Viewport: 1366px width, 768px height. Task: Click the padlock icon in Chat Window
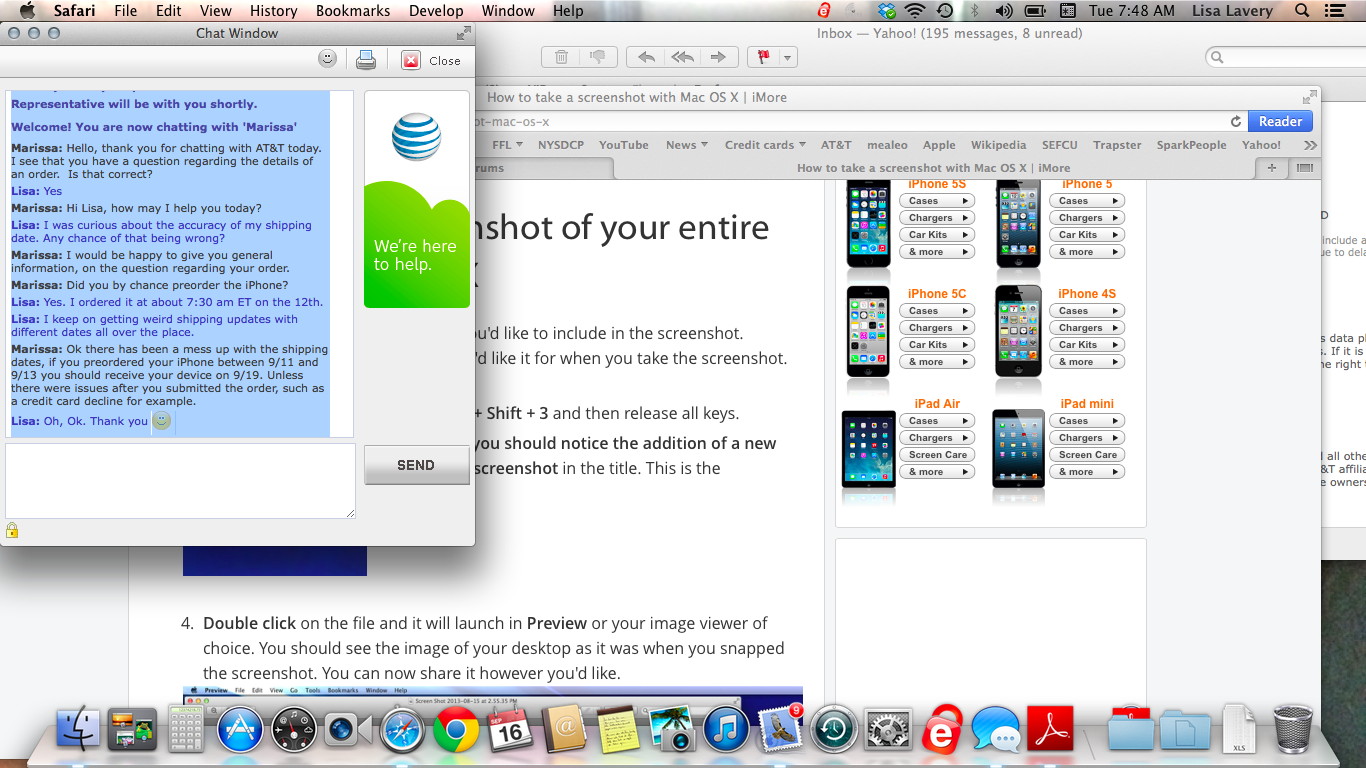point(12,530)
